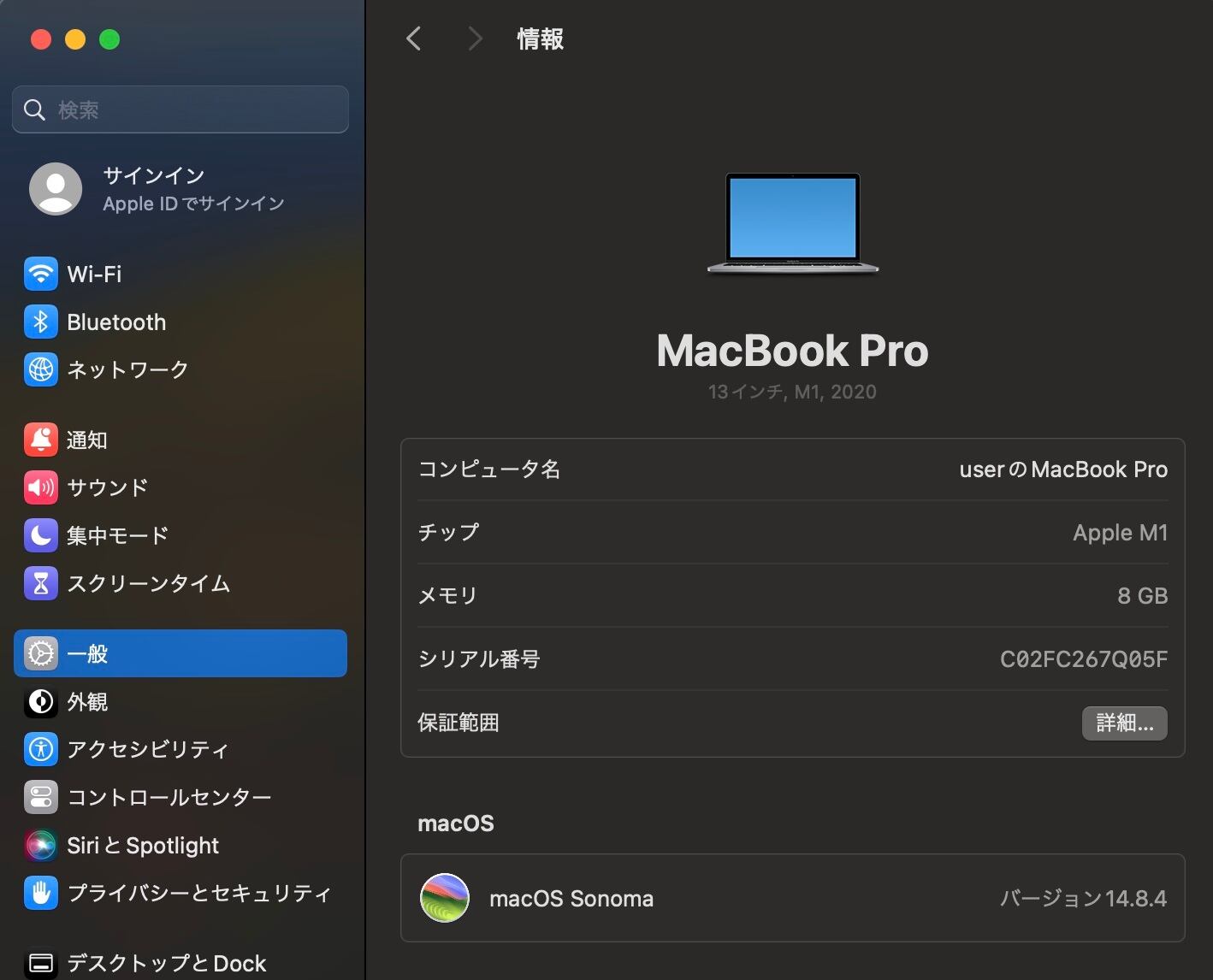The height and width of the screenshot is (980, 1213).
Task: Open 外観 label in the sidebar
Action: pyautogui.click(x=87, y=701)
